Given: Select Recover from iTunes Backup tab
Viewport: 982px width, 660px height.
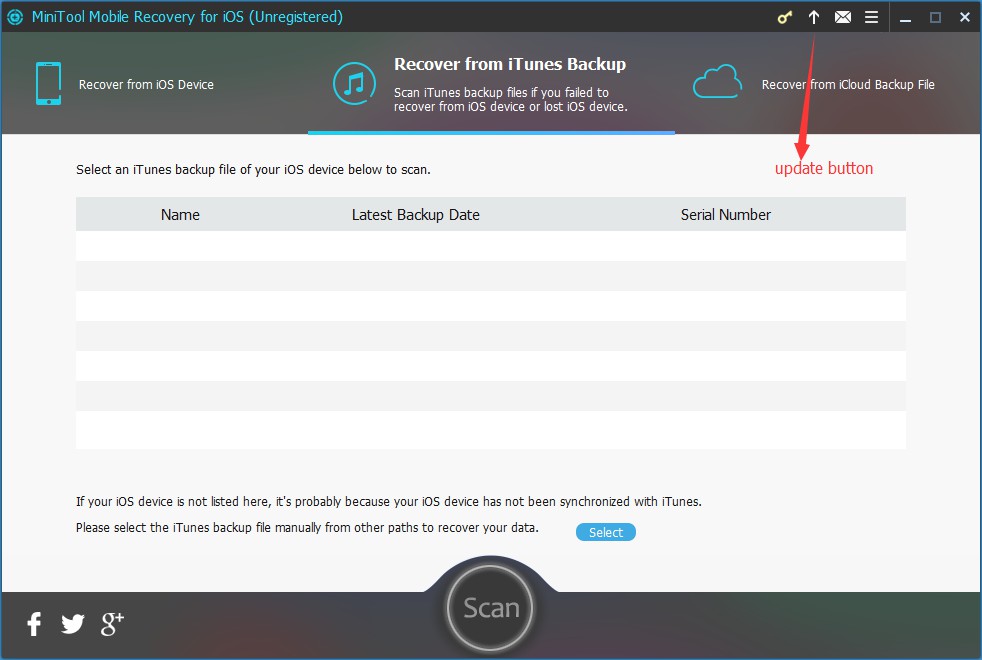Looking at the screenshot, I should [491, 83].
